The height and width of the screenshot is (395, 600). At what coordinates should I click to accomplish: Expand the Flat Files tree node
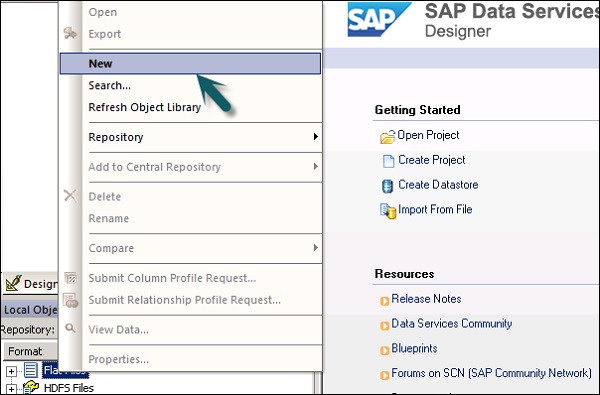pos(11,371)
